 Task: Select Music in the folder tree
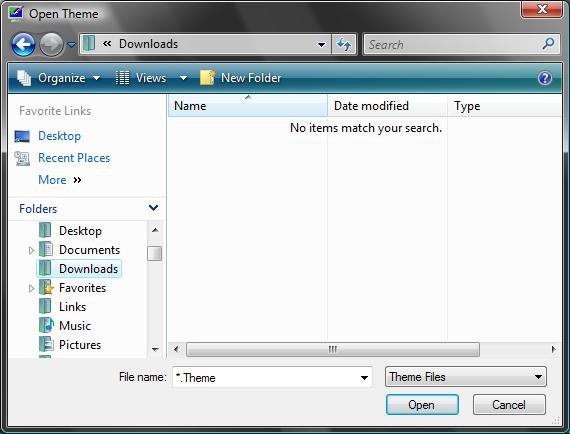click(75, 326)
